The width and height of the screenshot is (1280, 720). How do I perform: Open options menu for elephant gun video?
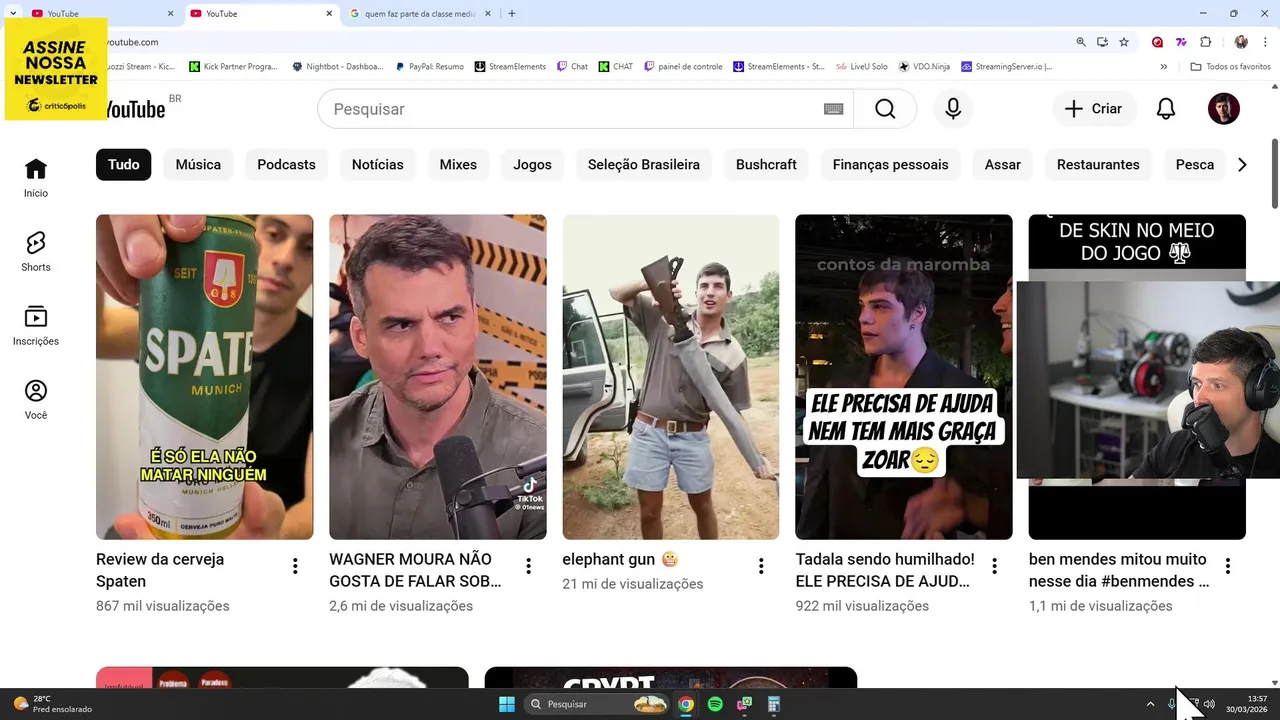coord(761,567)
